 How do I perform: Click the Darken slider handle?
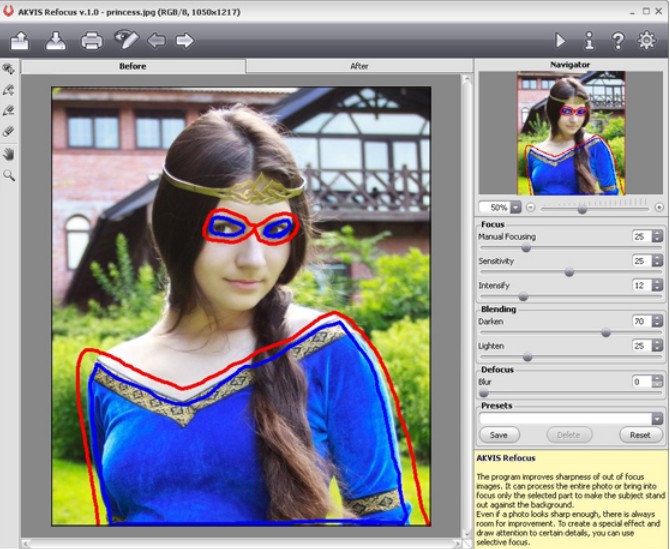pyautogui.click(x=605, y=332)
